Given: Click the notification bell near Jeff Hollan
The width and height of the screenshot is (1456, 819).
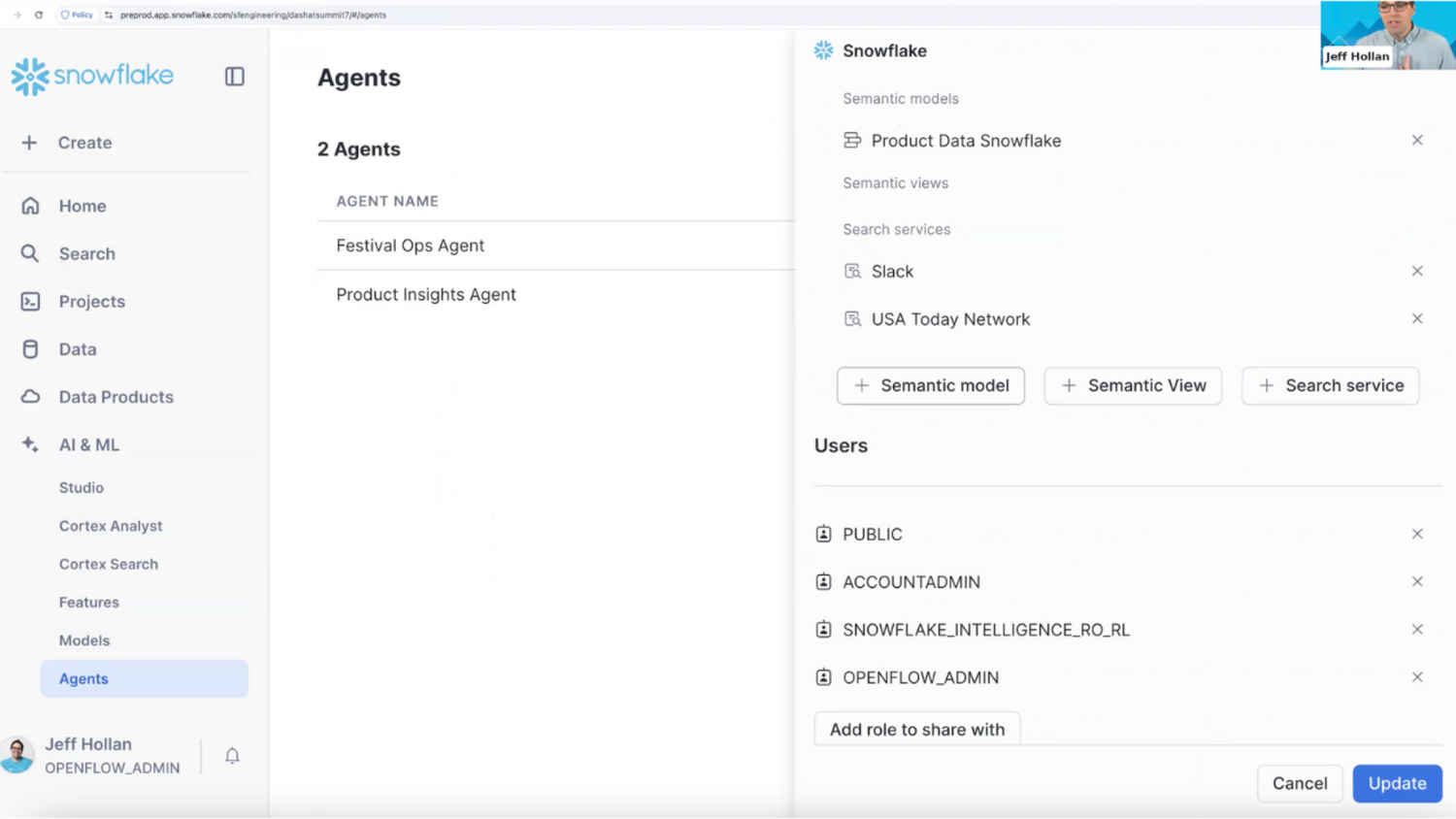Looking at the screenshot, I should pyautogui.click(x=232, y=755).
